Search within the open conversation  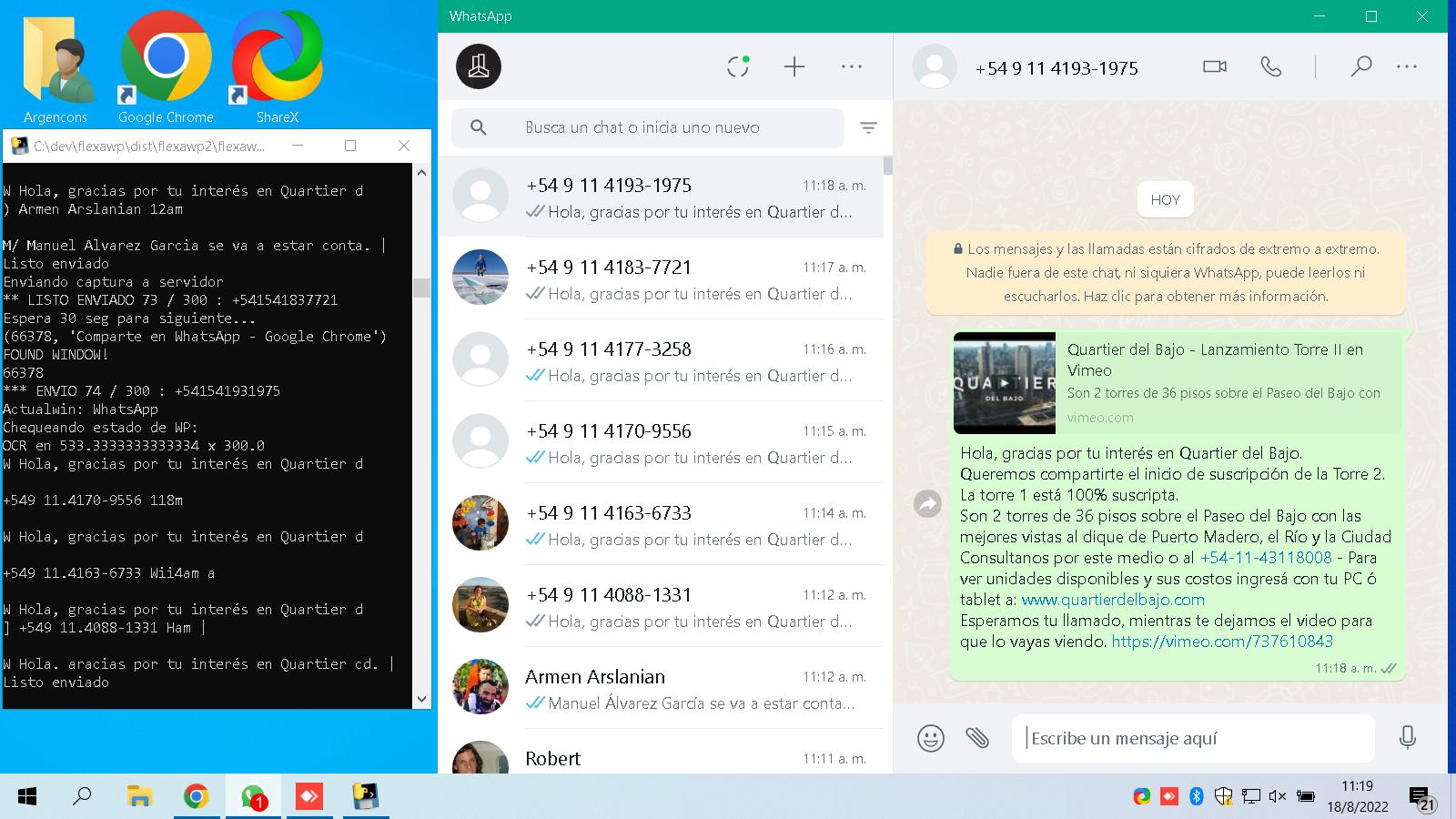tap(1360, 66)
